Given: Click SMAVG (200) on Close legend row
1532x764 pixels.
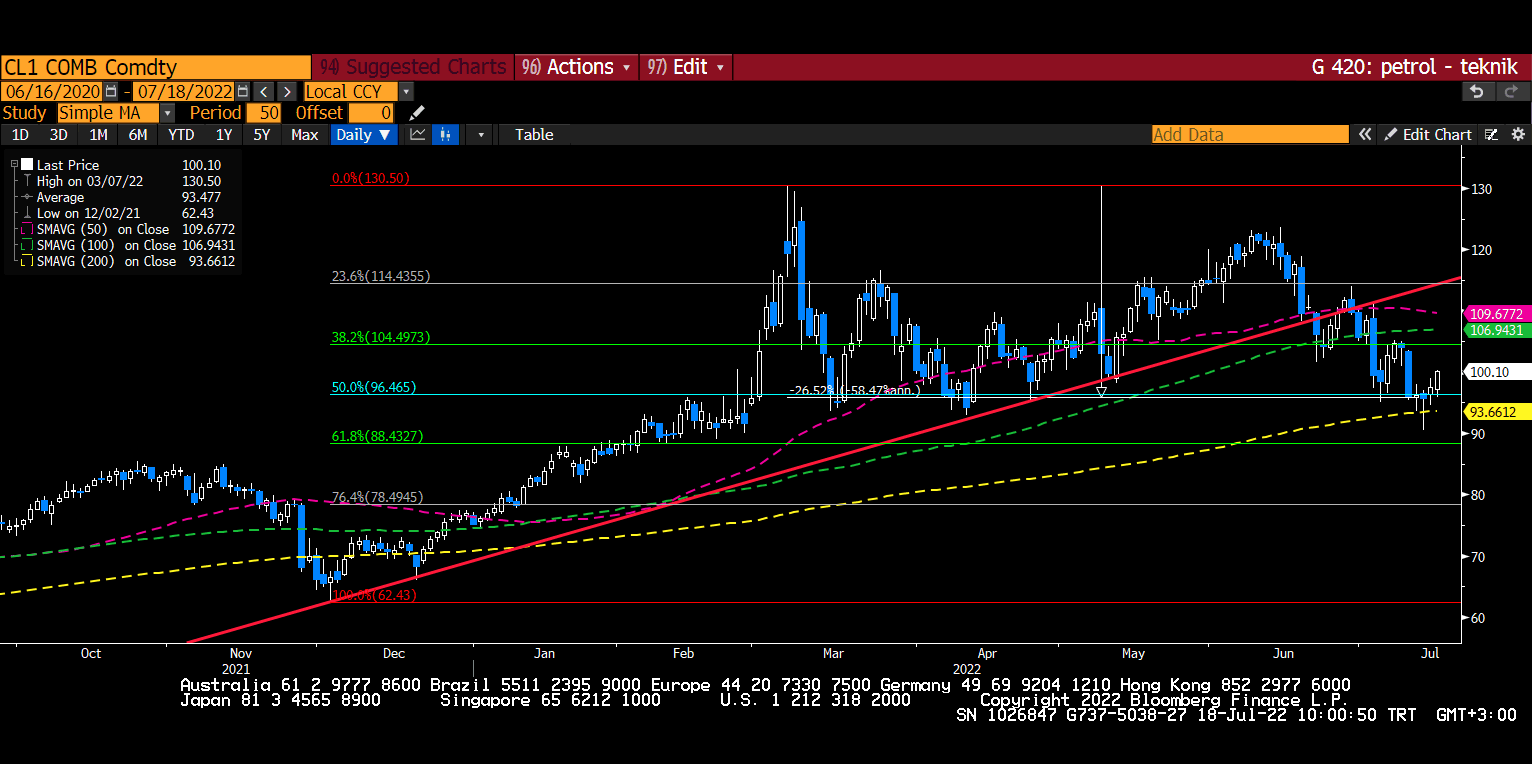Looking at the screenshot, I should coord(129,261).
